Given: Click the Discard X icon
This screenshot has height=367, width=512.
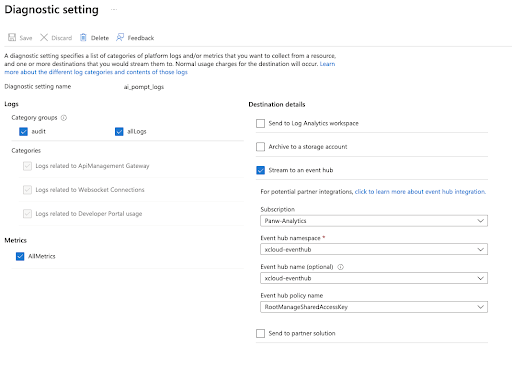Looking at the screenshot, I should pos(44,37).
